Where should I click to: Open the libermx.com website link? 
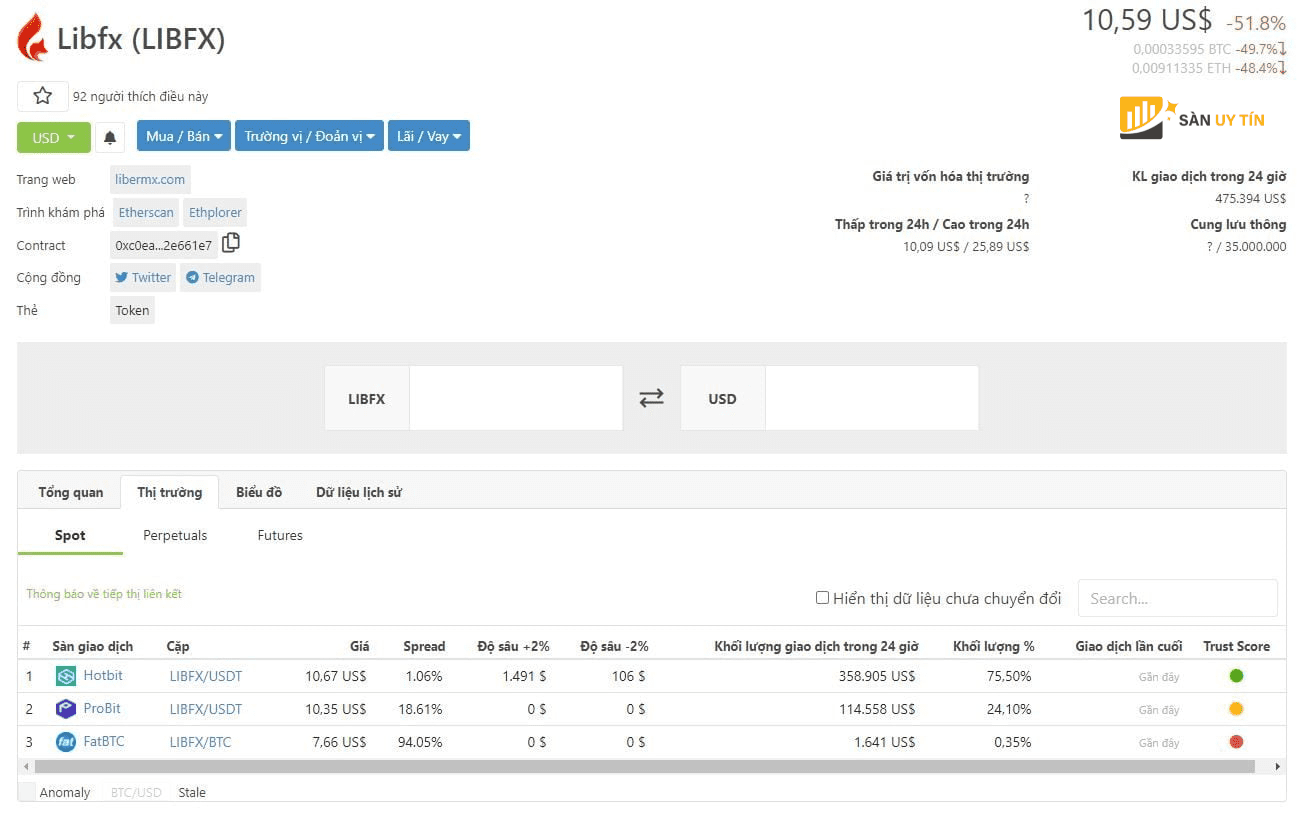click(x=150, y=180)
